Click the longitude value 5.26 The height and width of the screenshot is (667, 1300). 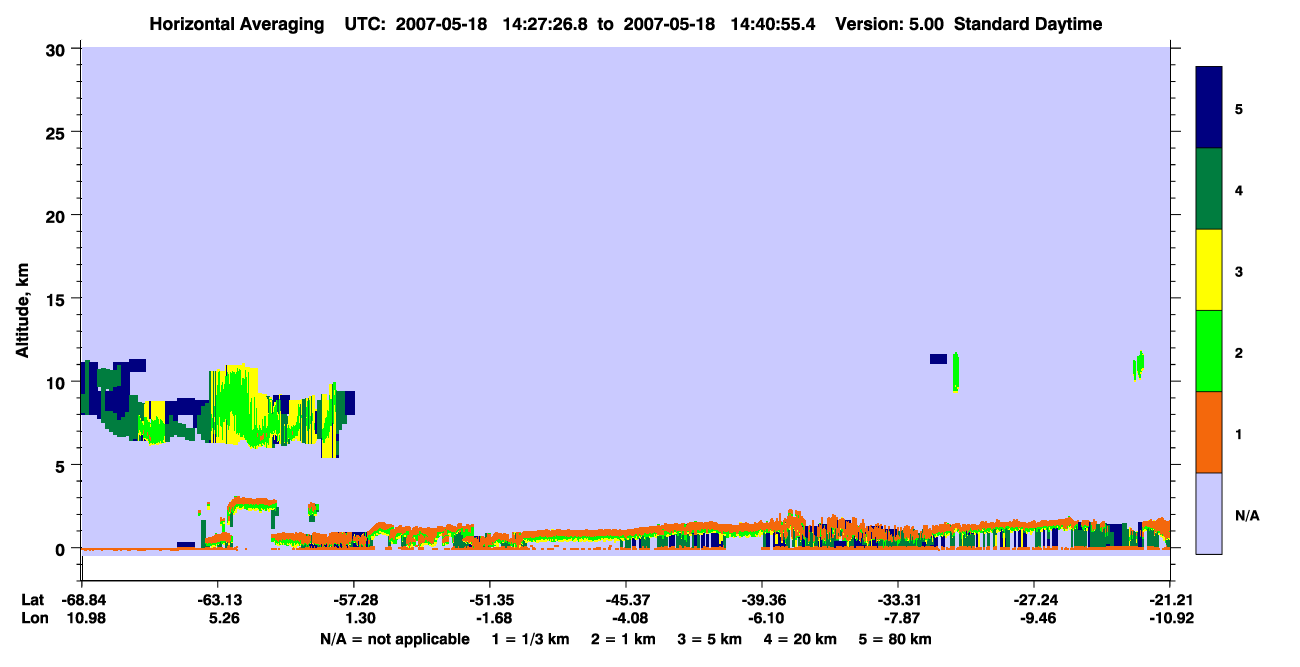(x=218, y=618)
